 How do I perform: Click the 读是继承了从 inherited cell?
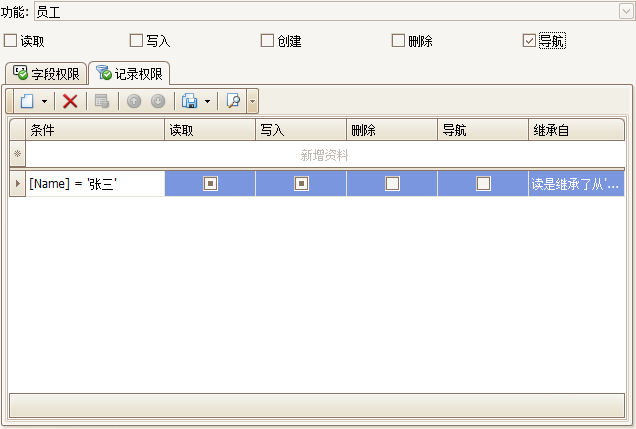point(576,184)
